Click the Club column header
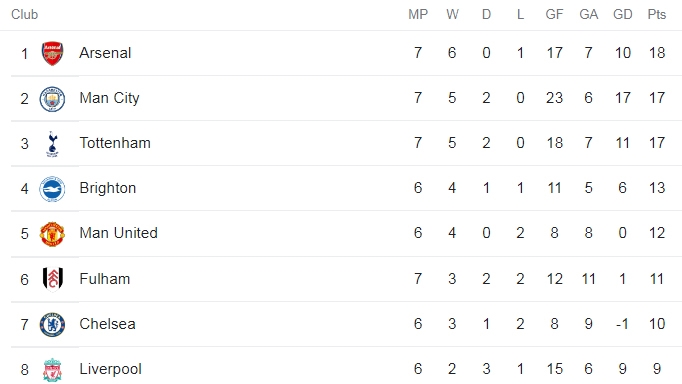This screenshot has height=384, width=682. click(x=24, y=14)
